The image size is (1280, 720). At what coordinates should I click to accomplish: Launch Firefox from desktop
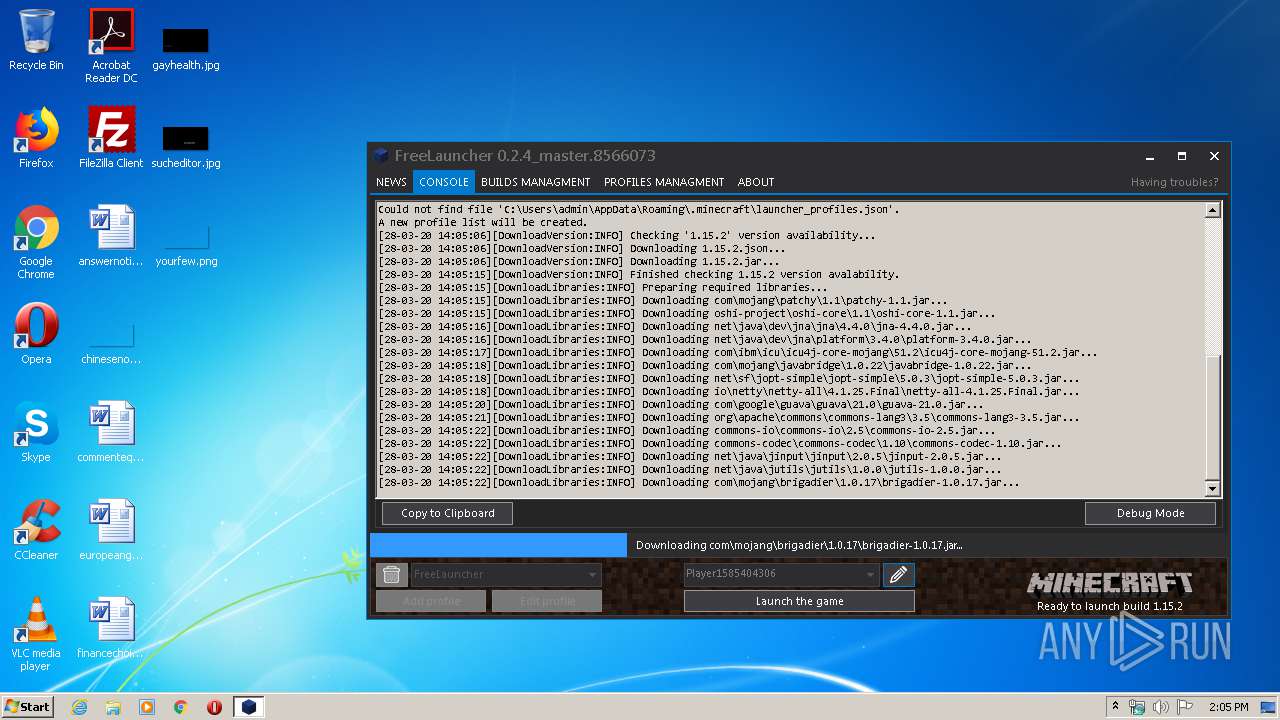[x=36, y=138]
